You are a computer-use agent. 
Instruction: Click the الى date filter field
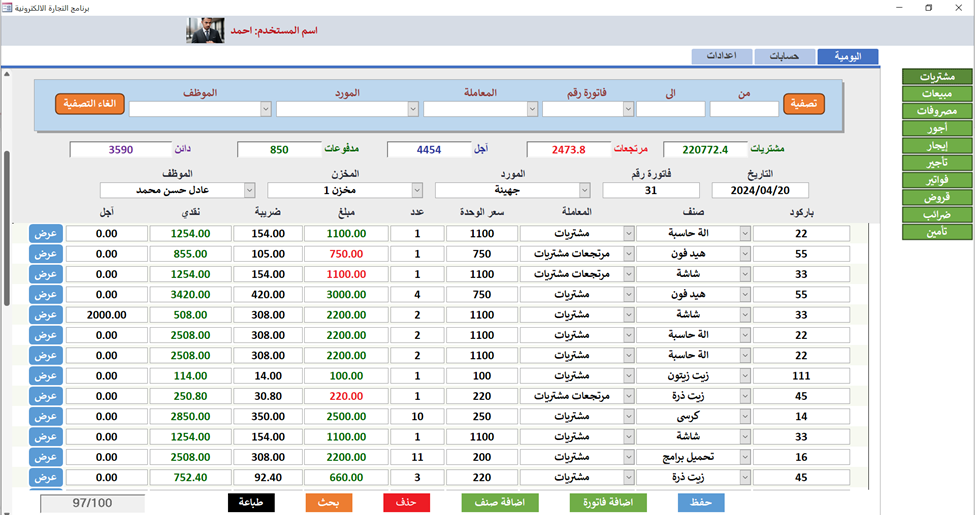(x=671, y=109)
